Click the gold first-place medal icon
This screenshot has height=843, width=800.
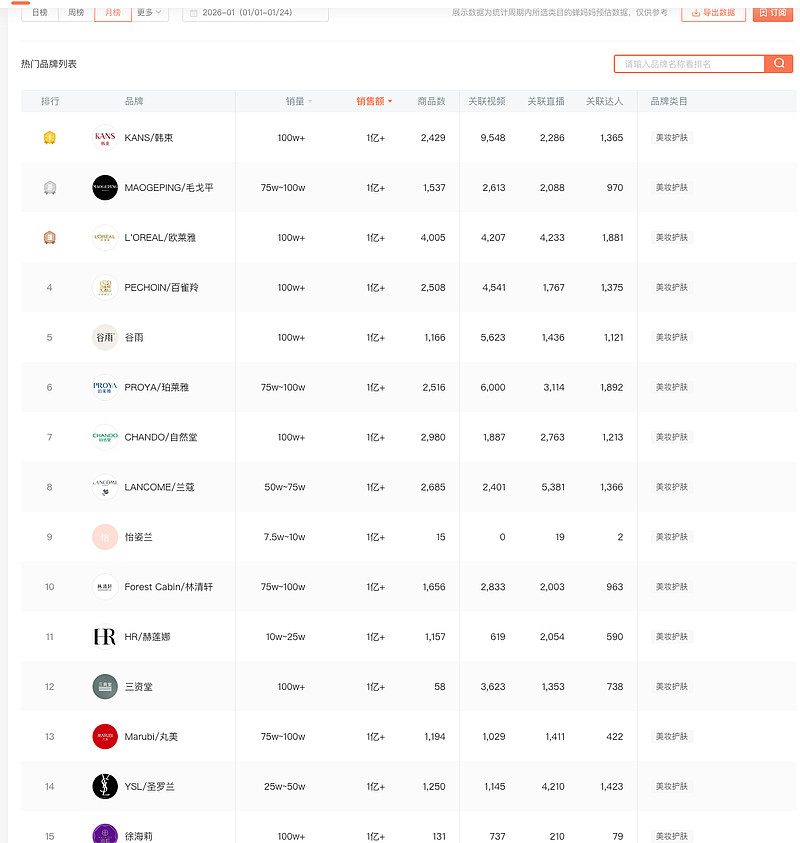(49, 138)
